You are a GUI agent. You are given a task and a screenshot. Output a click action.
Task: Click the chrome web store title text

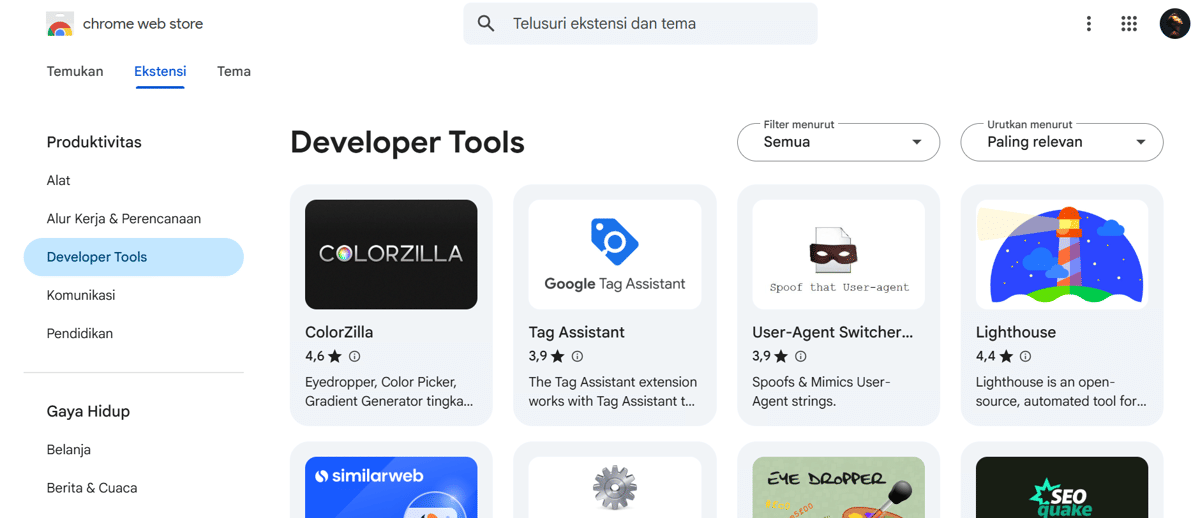(143, 24)
